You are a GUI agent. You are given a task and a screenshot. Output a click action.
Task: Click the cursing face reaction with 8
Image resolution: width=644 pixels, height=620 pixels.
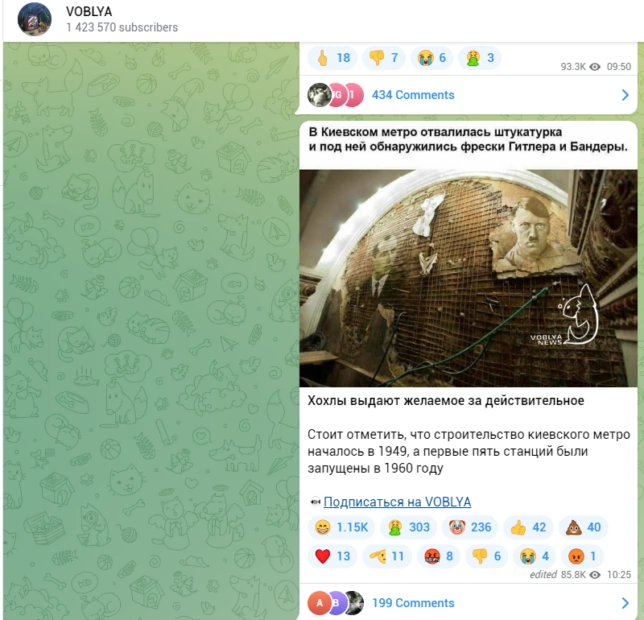(438, 556)
